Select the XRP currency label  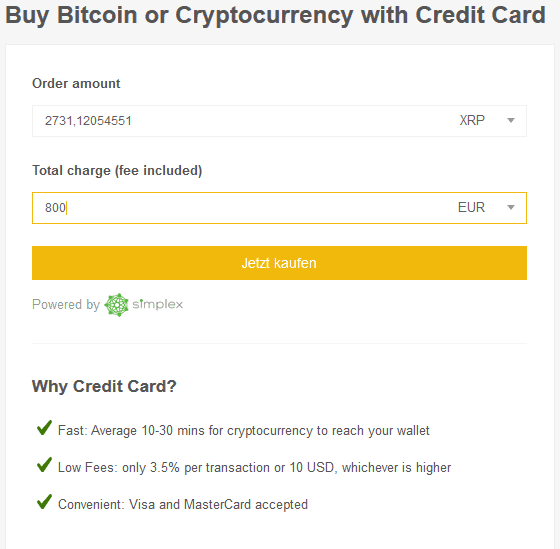click(472, 120)
